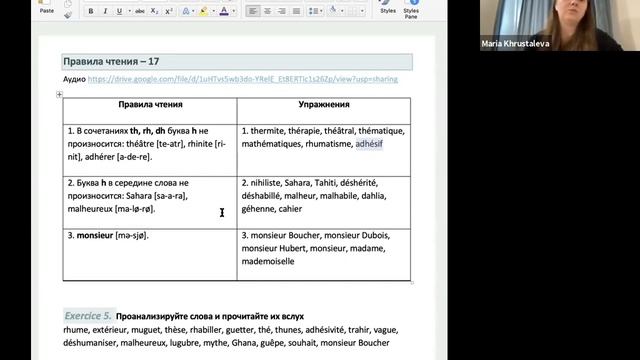Click the "Maria Khrustaleva" name label
The width and height of the screenshot is (640, 360).
pyautogui.click(x=515, y=44)
